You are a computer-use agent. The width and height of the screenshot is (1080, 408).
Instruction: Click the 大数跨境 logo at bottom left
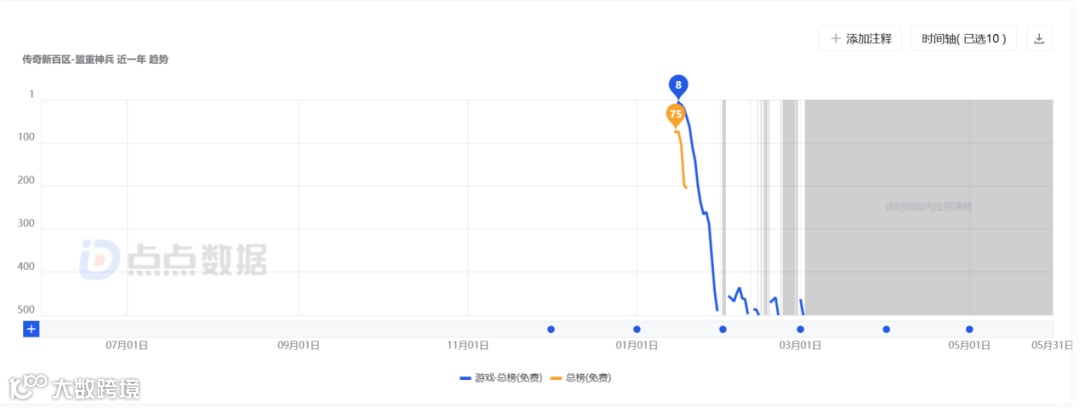74,387
